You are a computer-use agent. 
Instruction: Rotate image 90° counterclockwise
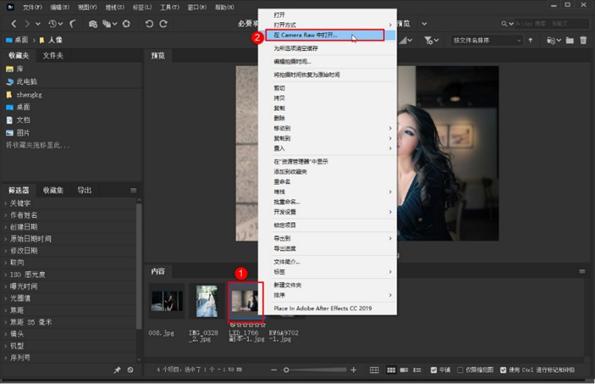click(x=149, y=24)
